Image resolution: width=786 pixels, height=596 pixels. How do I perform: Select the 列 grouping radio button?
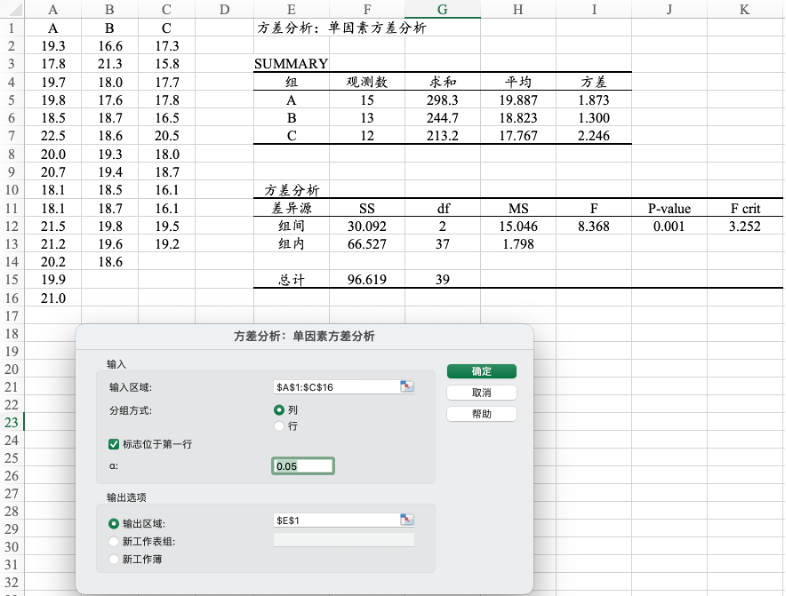280,410
